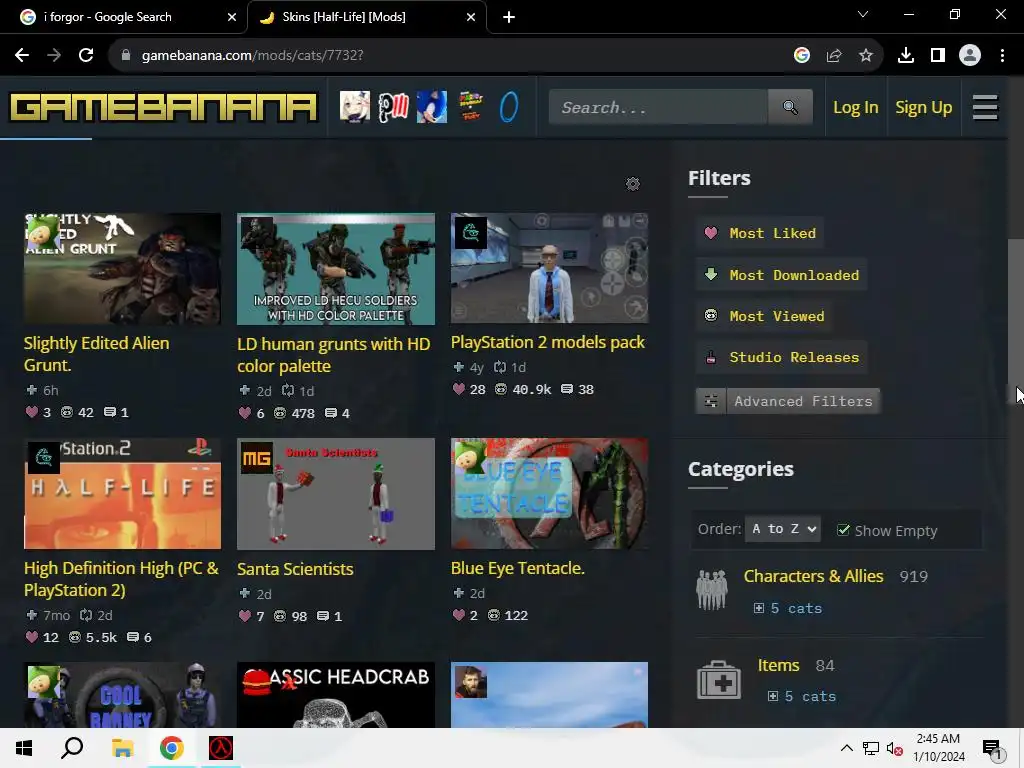The image size is (1024, 768).
Task: Click the Google icon in address bar
Action: (x=802, y=55)
